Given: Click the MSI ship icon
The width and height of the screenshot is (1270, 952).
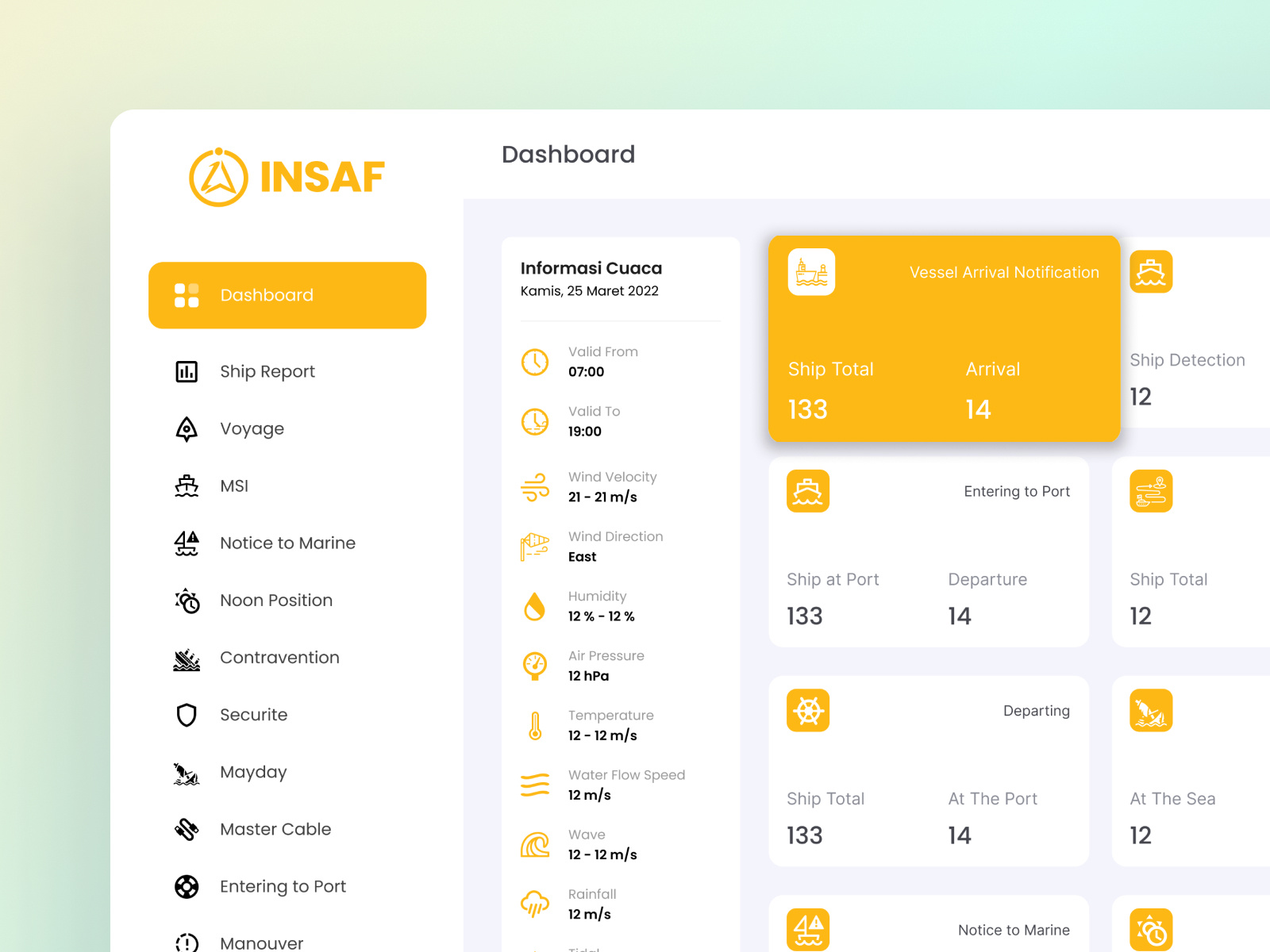Looking at the screenshot, I should coord(187,486).
